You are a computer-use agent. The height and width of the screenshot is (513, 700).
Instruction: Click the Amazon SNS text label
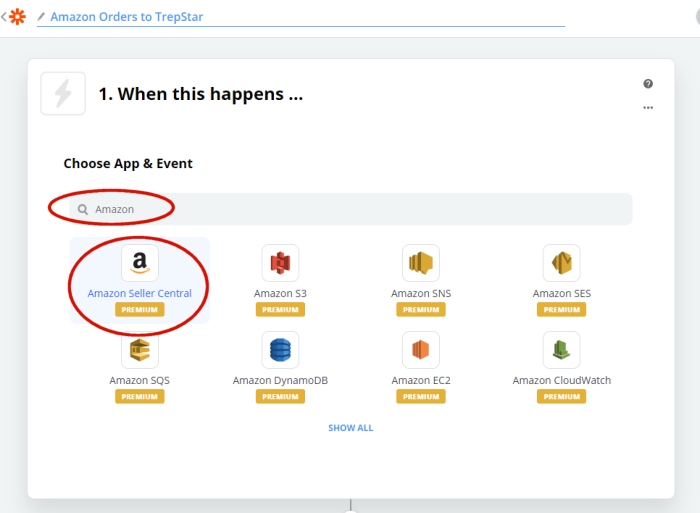[421, 293]
